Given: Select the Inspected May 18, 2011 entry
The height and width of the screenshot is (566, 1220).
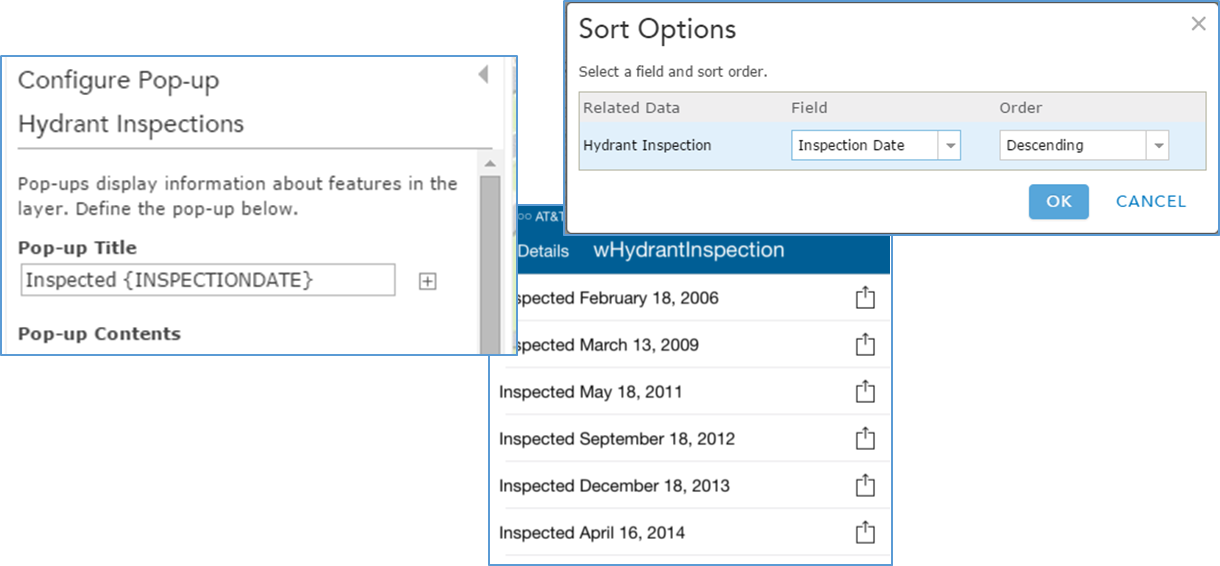Looking at the screenshot, I should click(590, 392).
